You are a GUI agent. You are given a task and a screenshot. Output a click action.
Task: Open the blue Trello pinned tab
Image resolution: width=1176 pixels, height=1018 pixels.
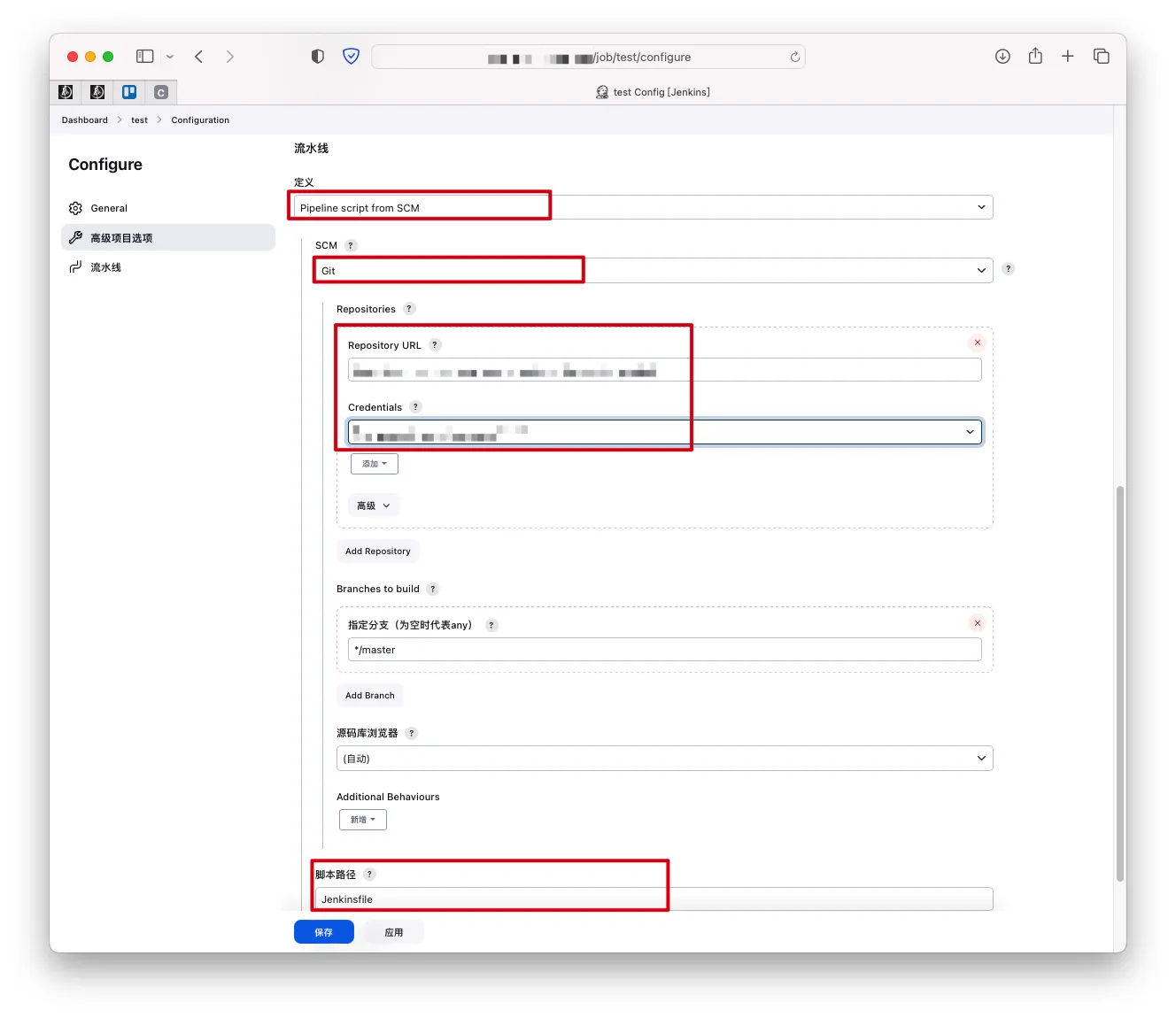pyautogui.click(x=129, y=92)
